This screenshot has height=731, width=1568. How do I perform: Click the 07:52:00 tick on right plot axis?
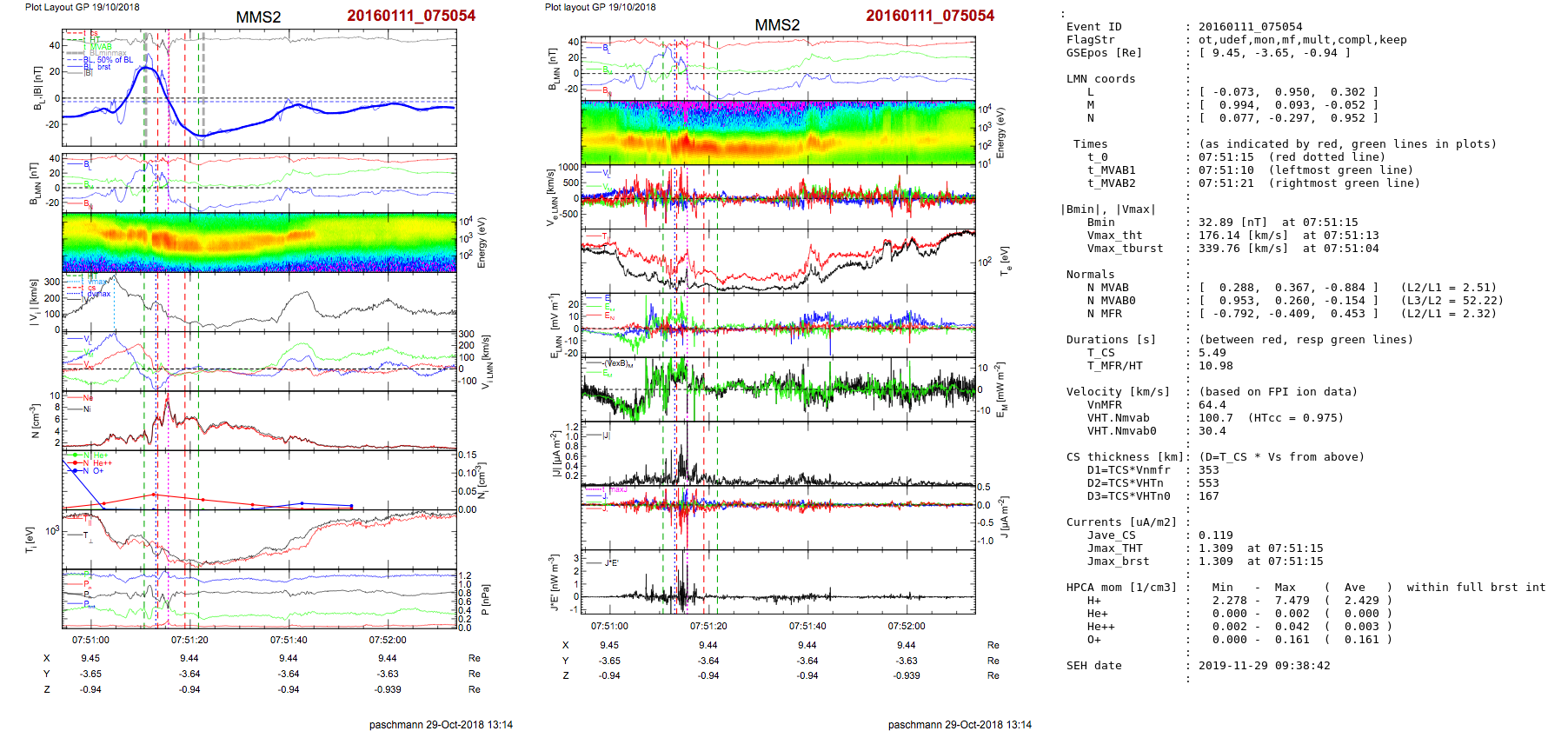coord(906,626)
